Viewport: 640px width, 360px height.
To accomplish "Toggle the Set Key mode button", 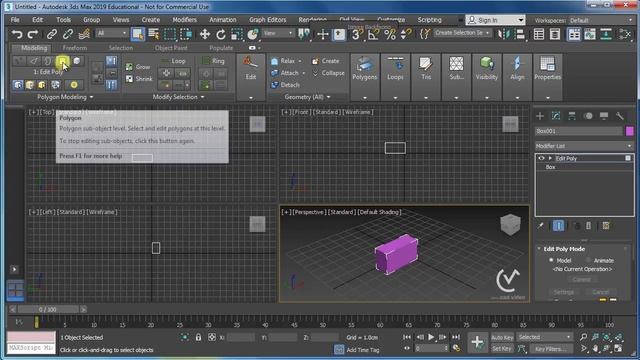I will [x=502, y=349].
